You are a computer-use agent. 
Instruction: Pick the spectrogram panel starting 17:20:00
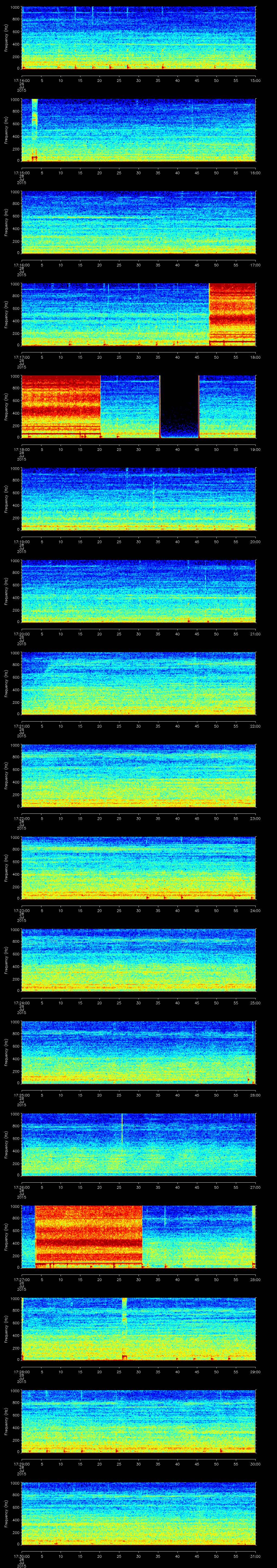coord(138,591)
